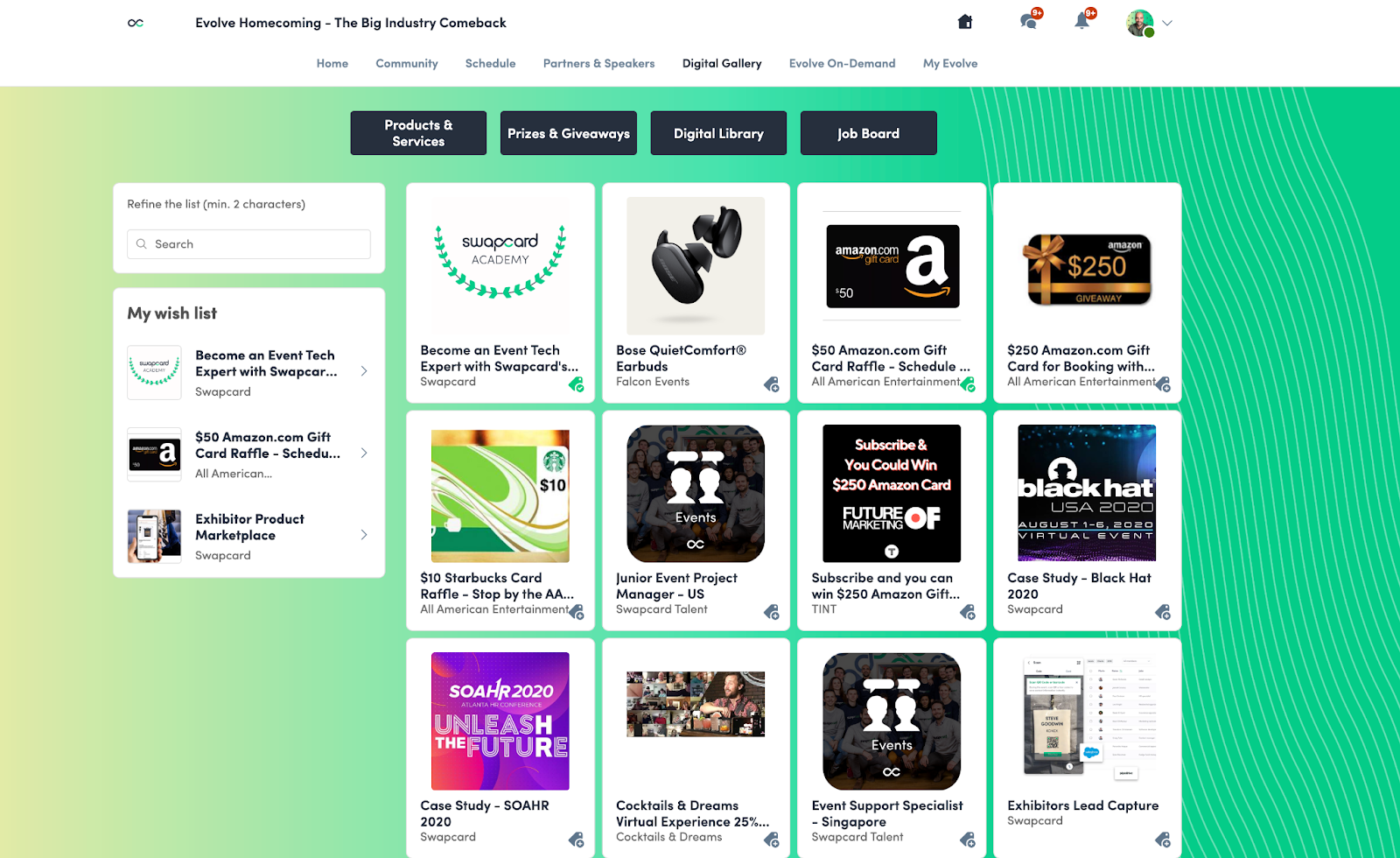
Task: Open the Junior Event Project Manager image
Action: coord(696,494)
